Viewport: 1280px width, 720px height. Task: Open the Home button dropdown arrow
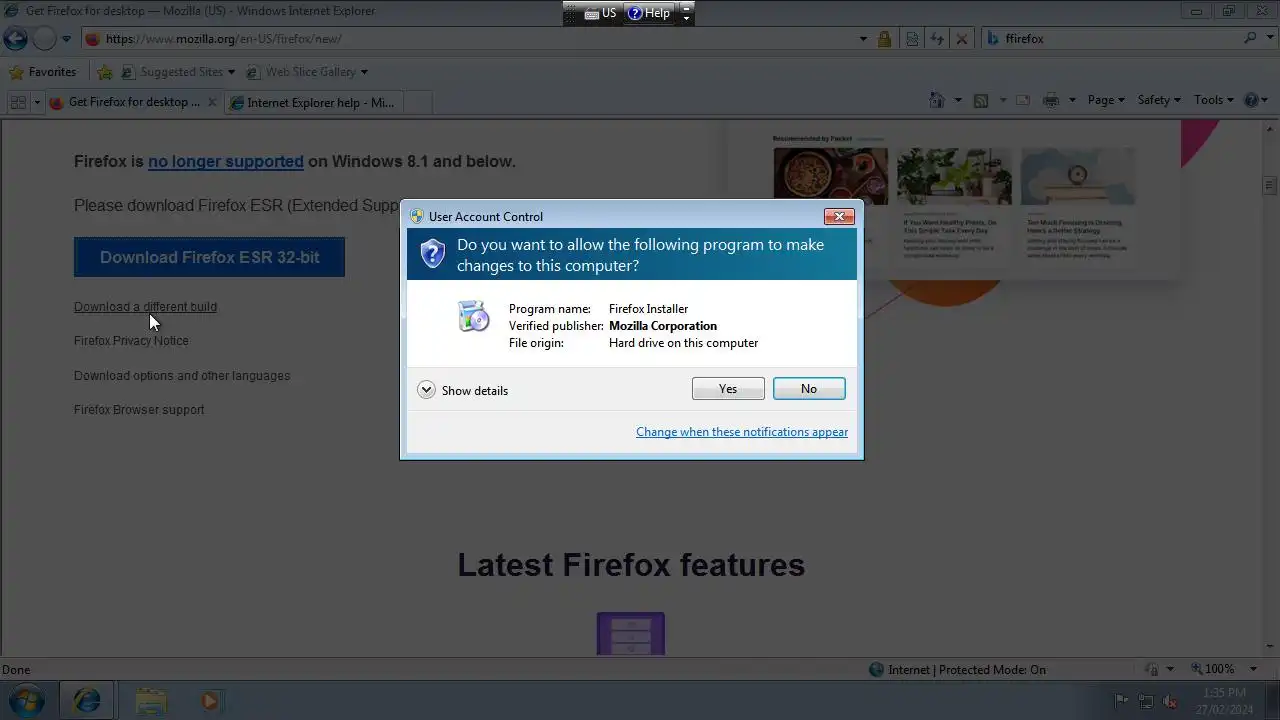click(x=958, y=100)
